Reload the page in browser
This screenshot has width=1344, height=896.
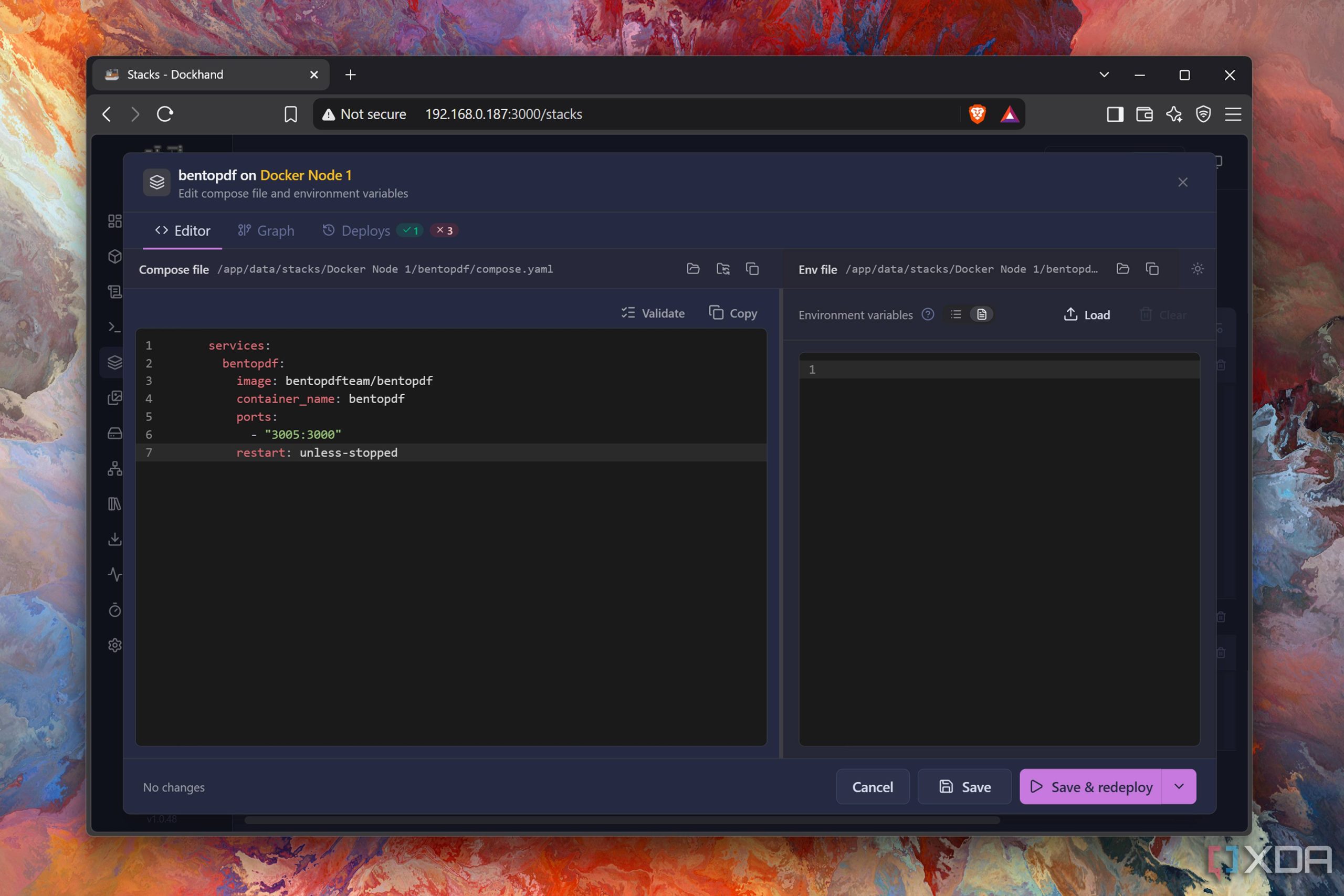click(x=164, y=114)
